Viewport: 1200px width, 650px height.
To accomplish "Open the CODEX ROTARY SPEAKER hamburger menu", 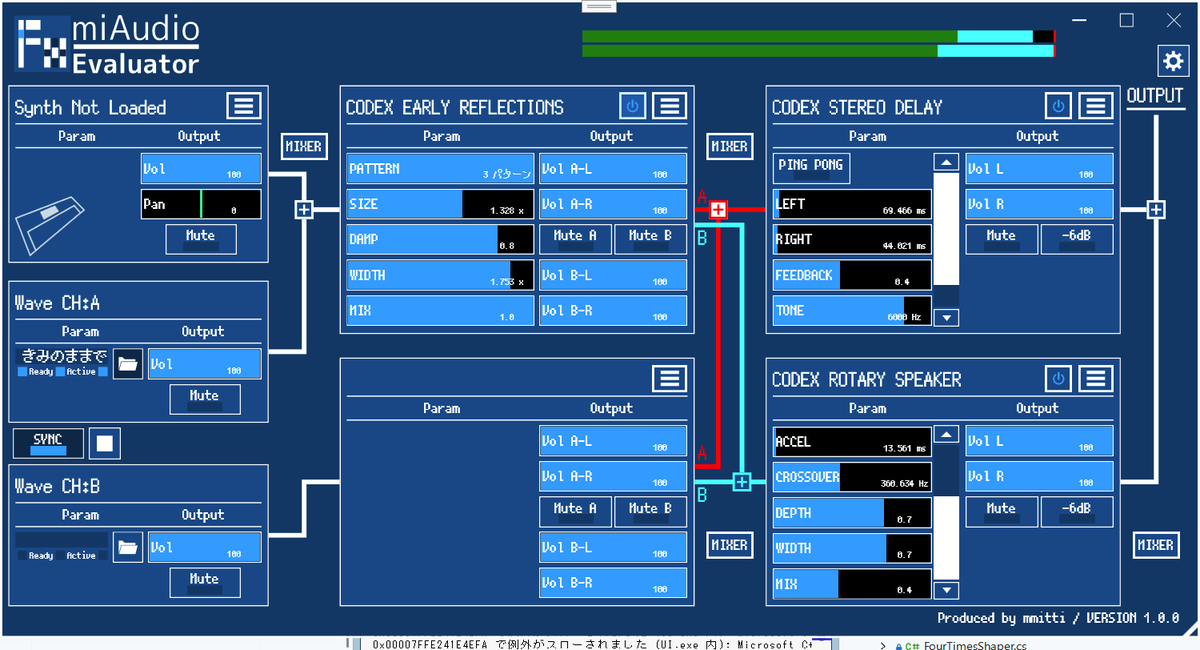I will click(1097, 378).
